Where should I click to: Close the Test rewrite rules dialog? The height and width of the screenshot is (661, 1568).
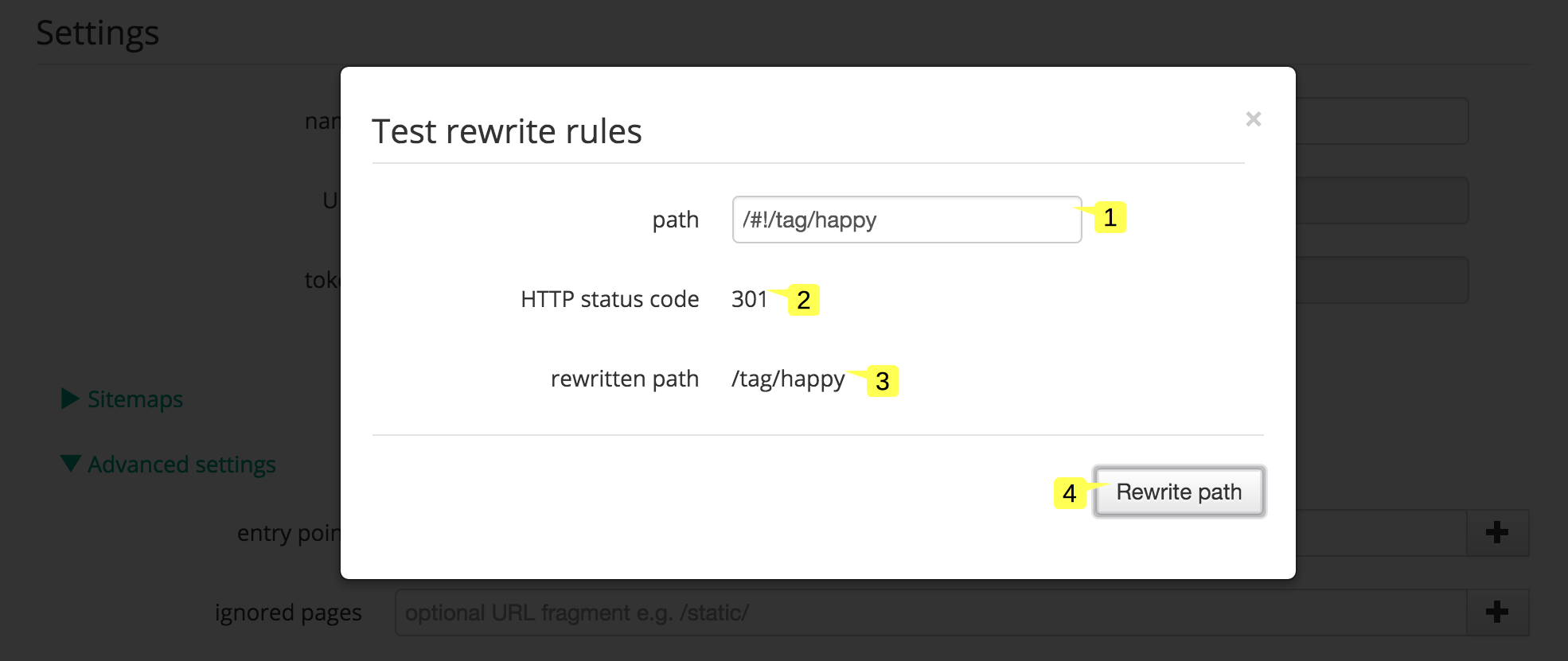click(1254, 119)
